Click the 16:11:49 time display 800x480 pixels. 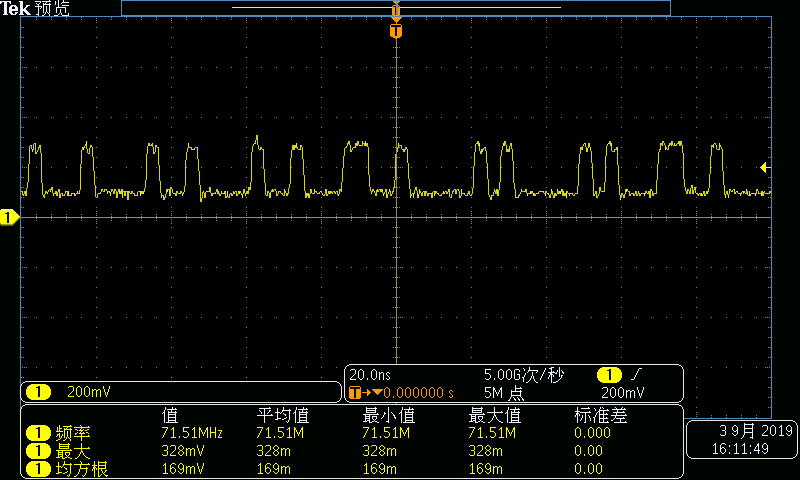740,449
